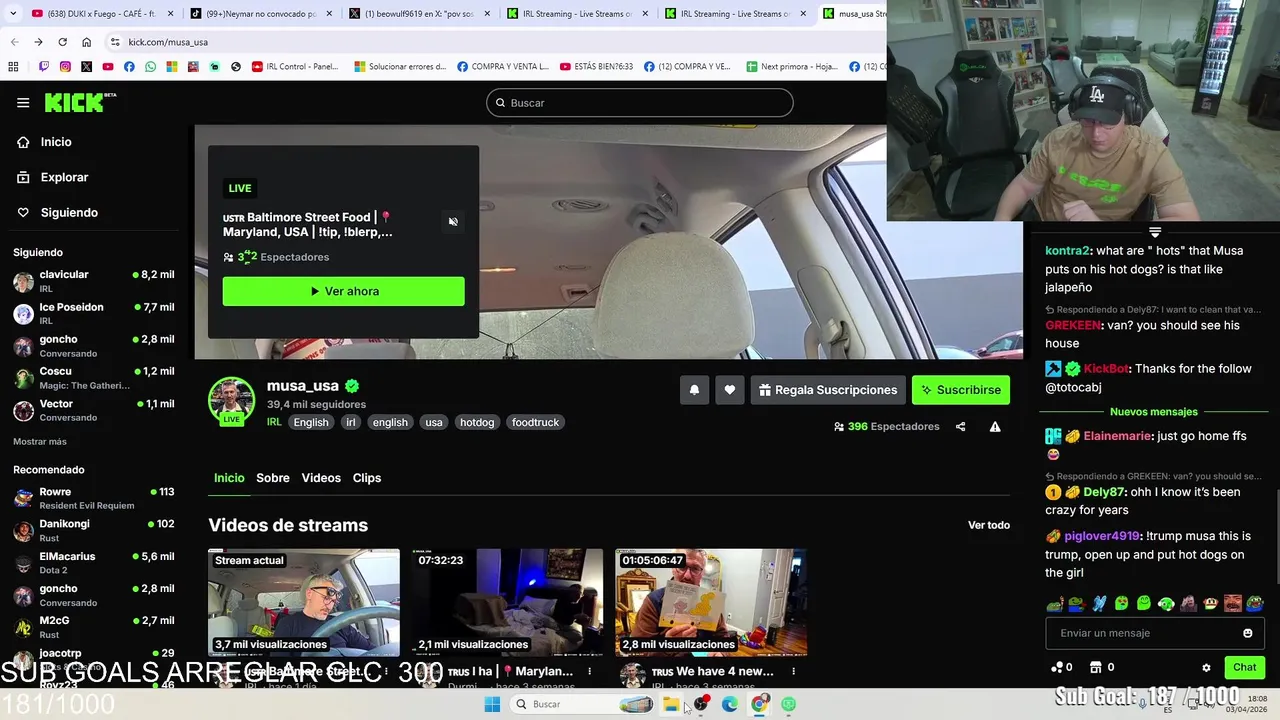This screenshot has width=1280, height=720.
Task: Select the Inicio channel tab
Action: tap(229, 478)
